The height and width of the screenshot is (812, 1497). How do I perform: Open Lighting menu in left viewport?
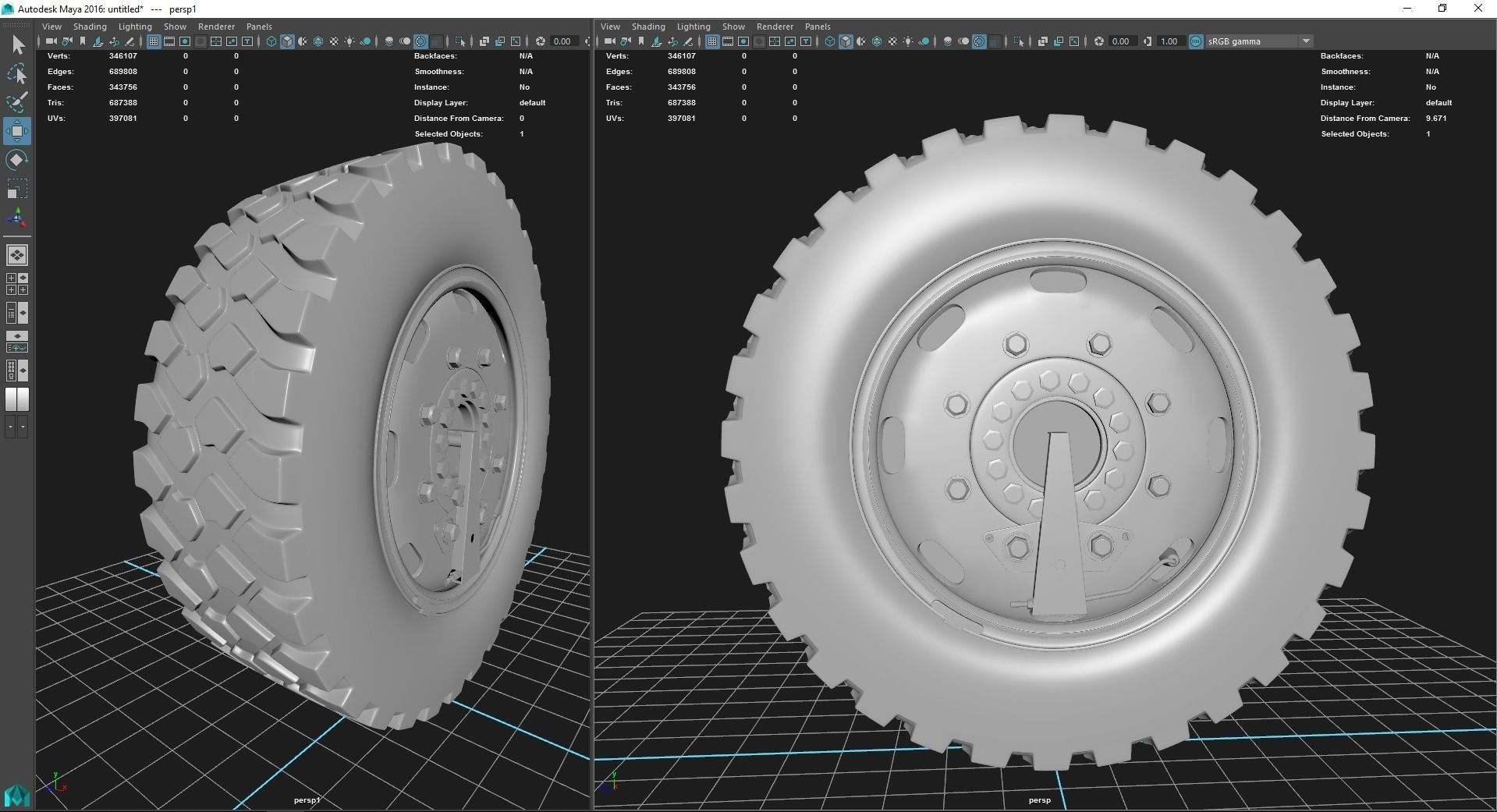pos(135,27)
